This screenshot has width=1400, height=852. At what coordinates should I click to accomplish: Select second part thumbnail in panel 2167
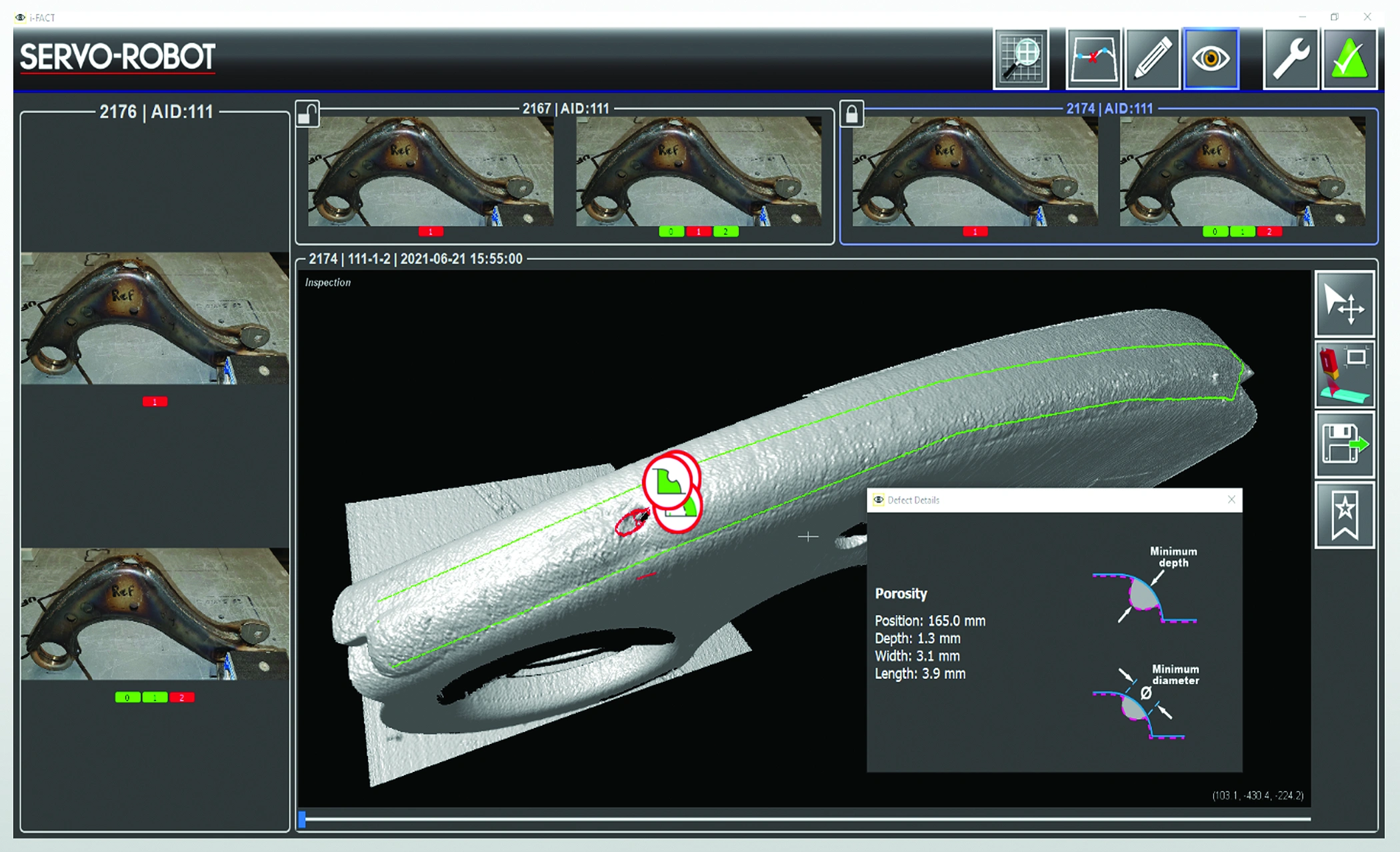(699, 171)
